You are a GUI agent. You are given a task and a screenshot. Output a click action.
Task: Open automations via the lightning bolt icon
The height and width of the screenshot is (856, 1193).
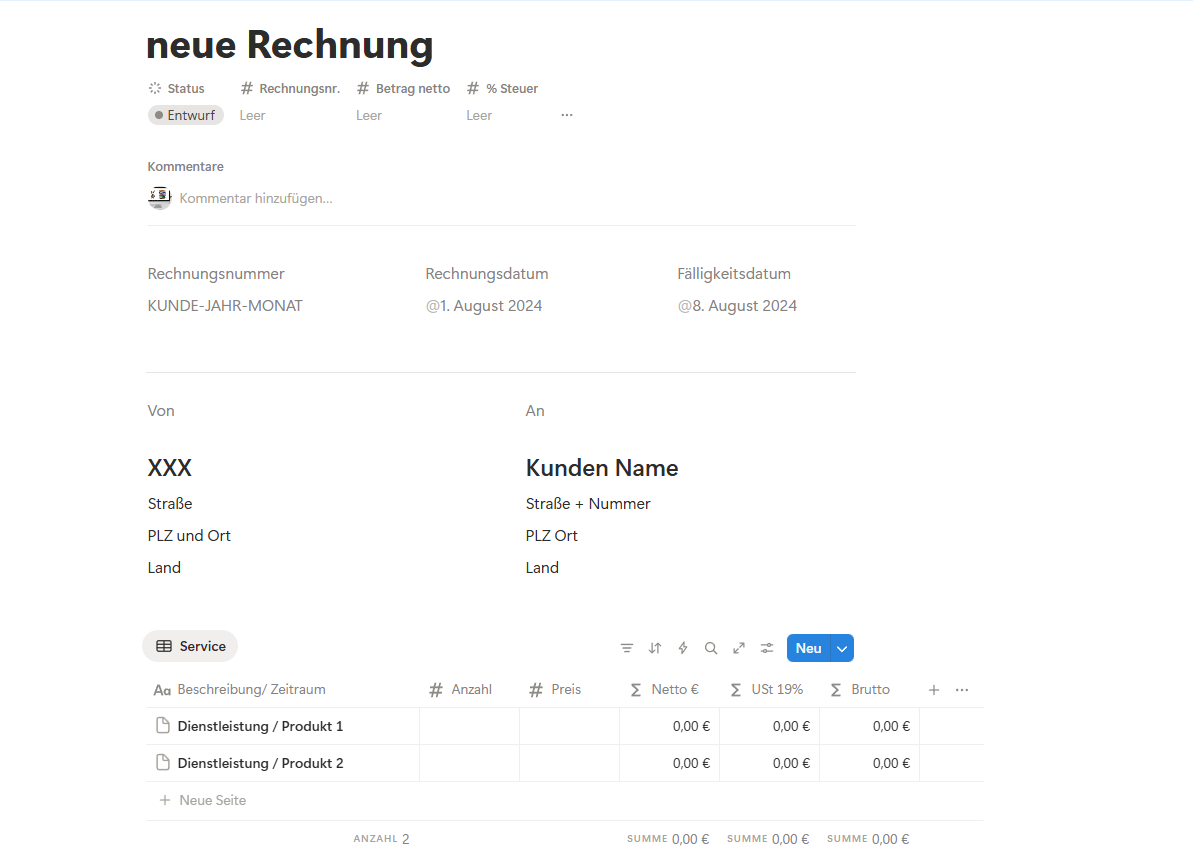(x=683, y=648)
